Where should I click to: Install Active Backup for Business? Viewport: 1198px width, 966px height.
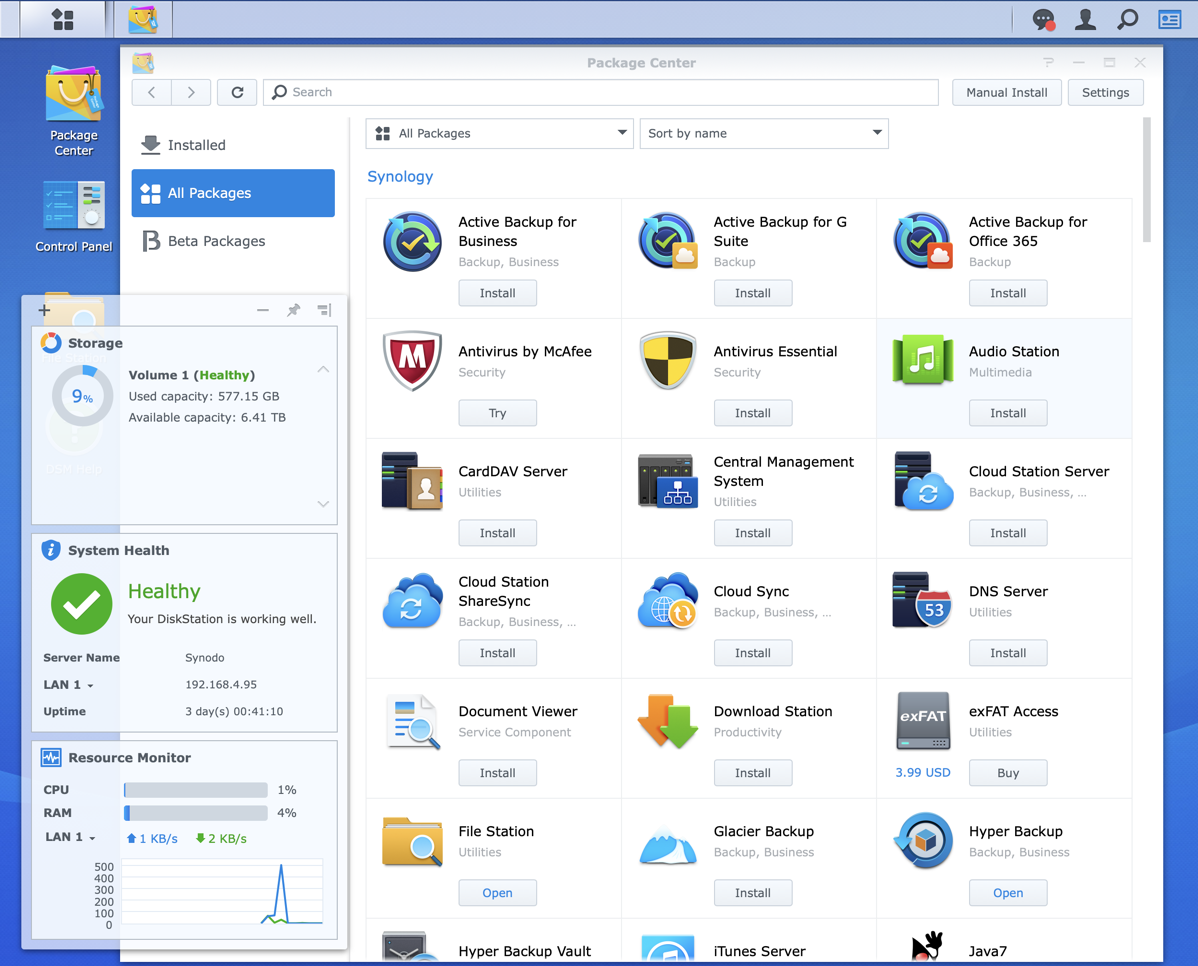[x=497, y=293]
